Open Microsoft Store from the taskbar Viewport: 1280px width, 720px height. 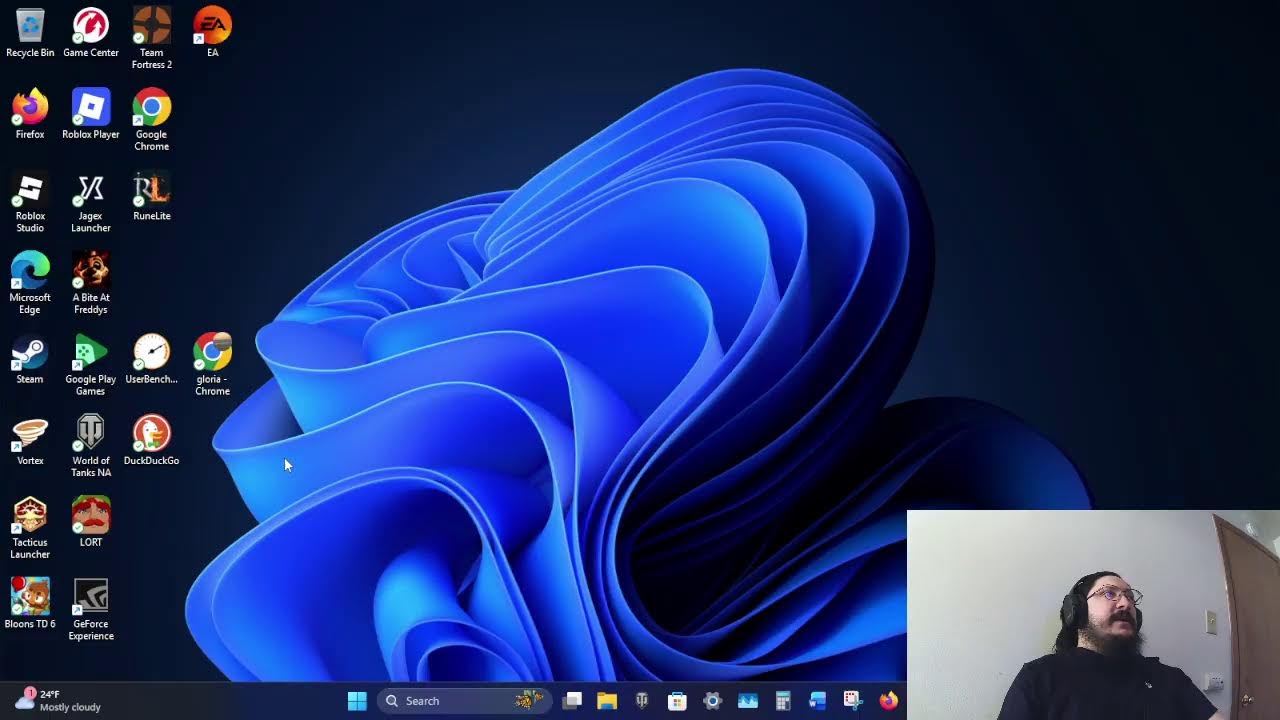[677, 701]
